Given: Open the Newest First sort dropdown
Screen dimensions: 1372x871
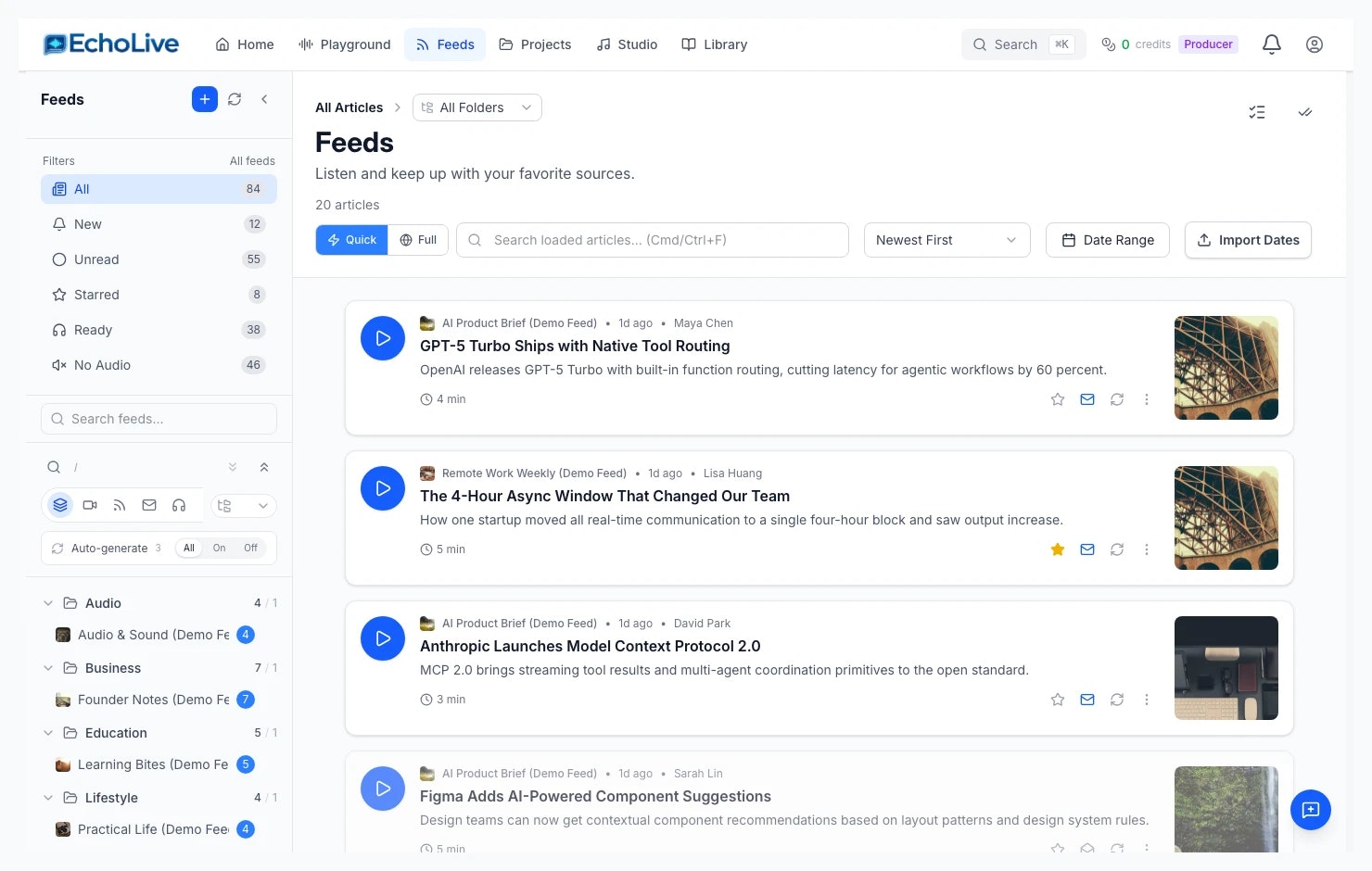Looking at the screenshot, I should [x=946, y=240].
